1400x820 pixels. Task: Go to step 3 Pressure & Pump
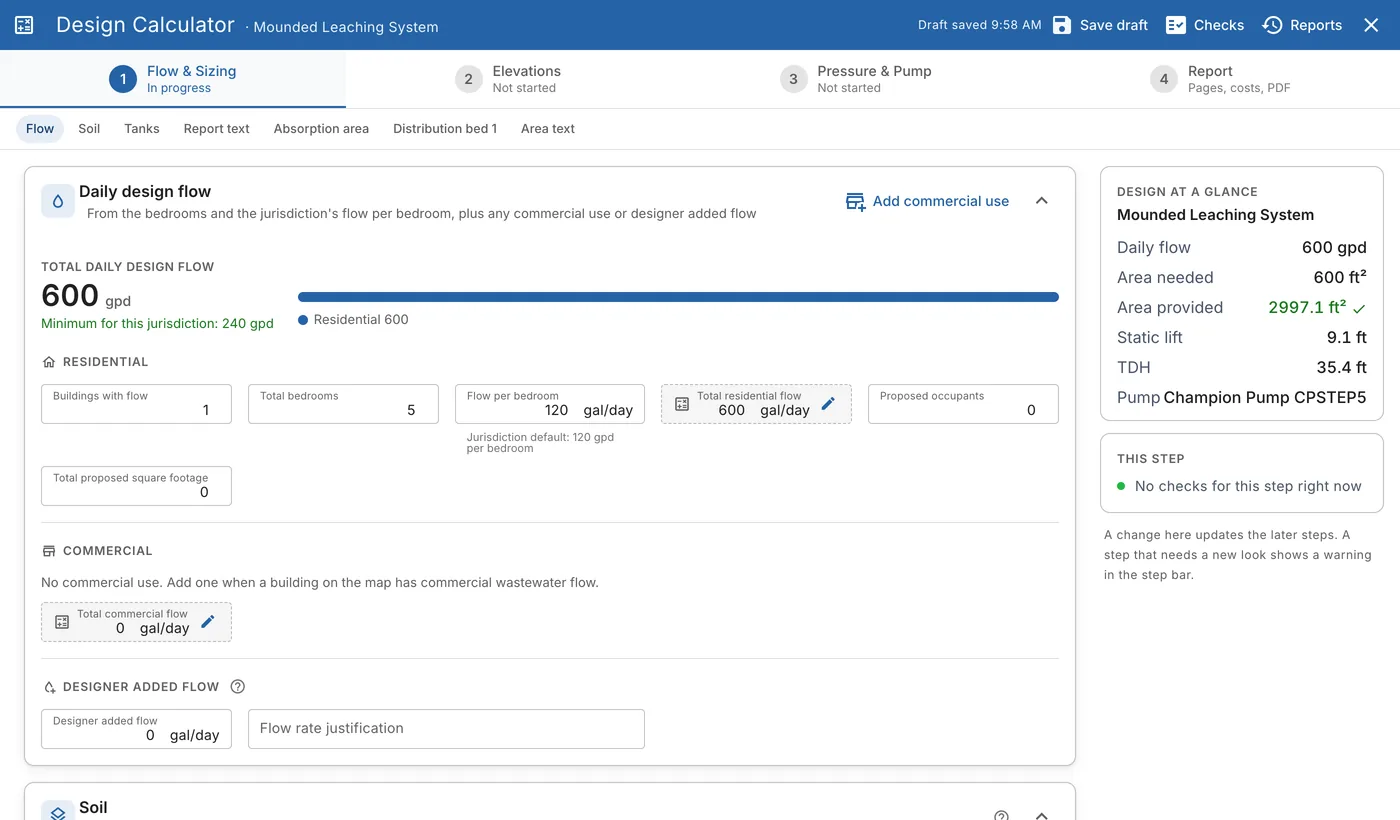coord(856,79)
